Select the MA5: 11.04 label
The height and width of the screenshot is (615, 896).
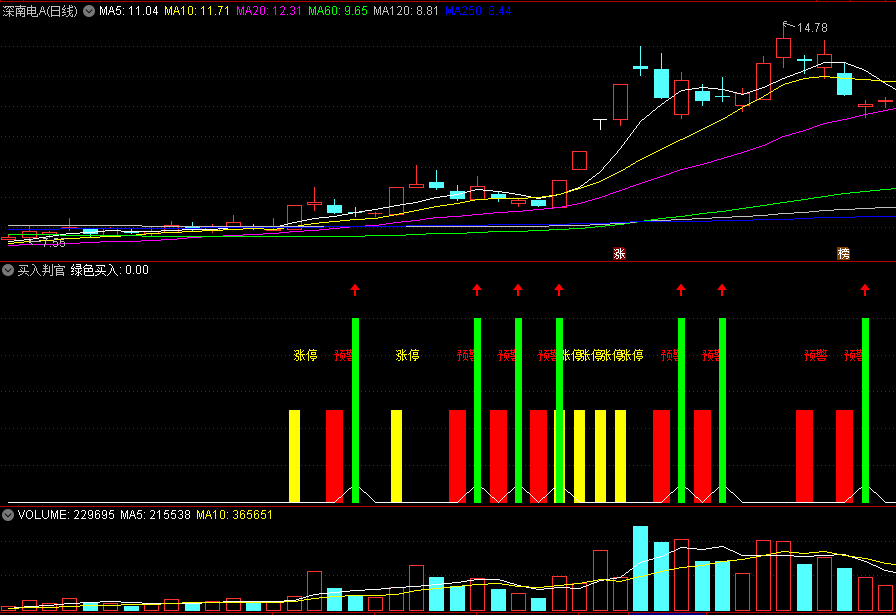(129, 11)
